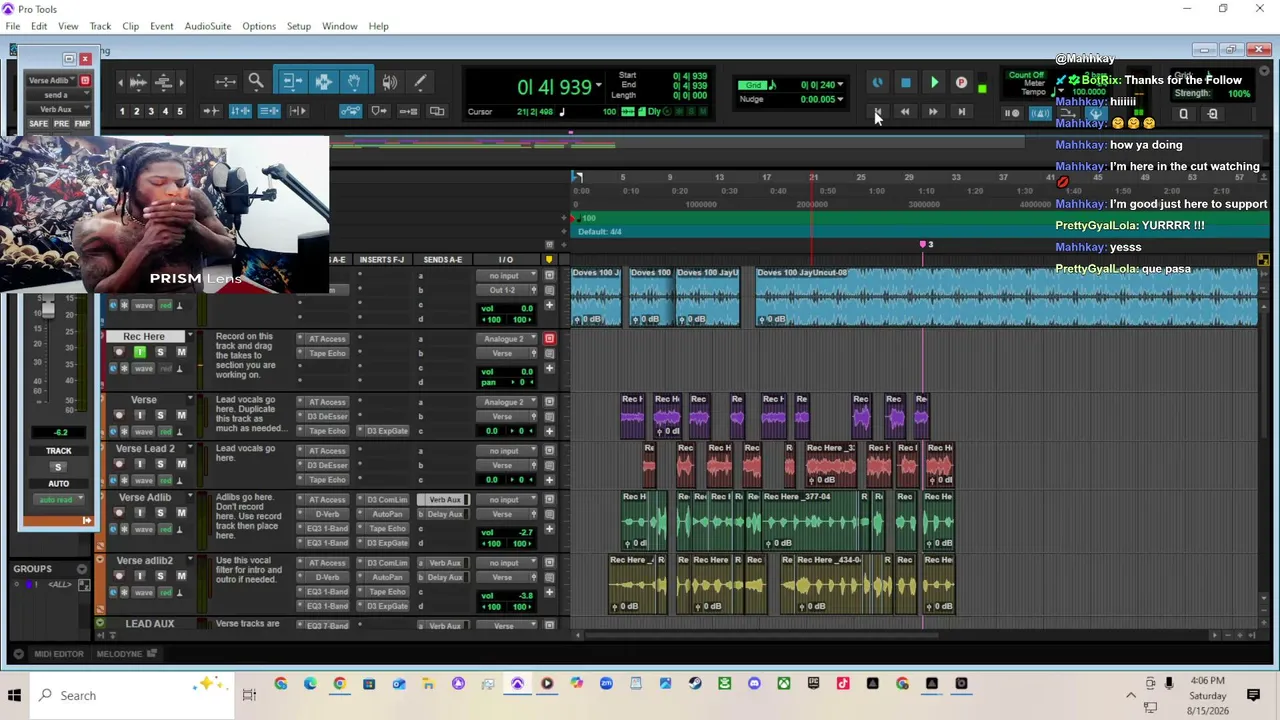Record-enable the Rec Here track

point(119,352)
